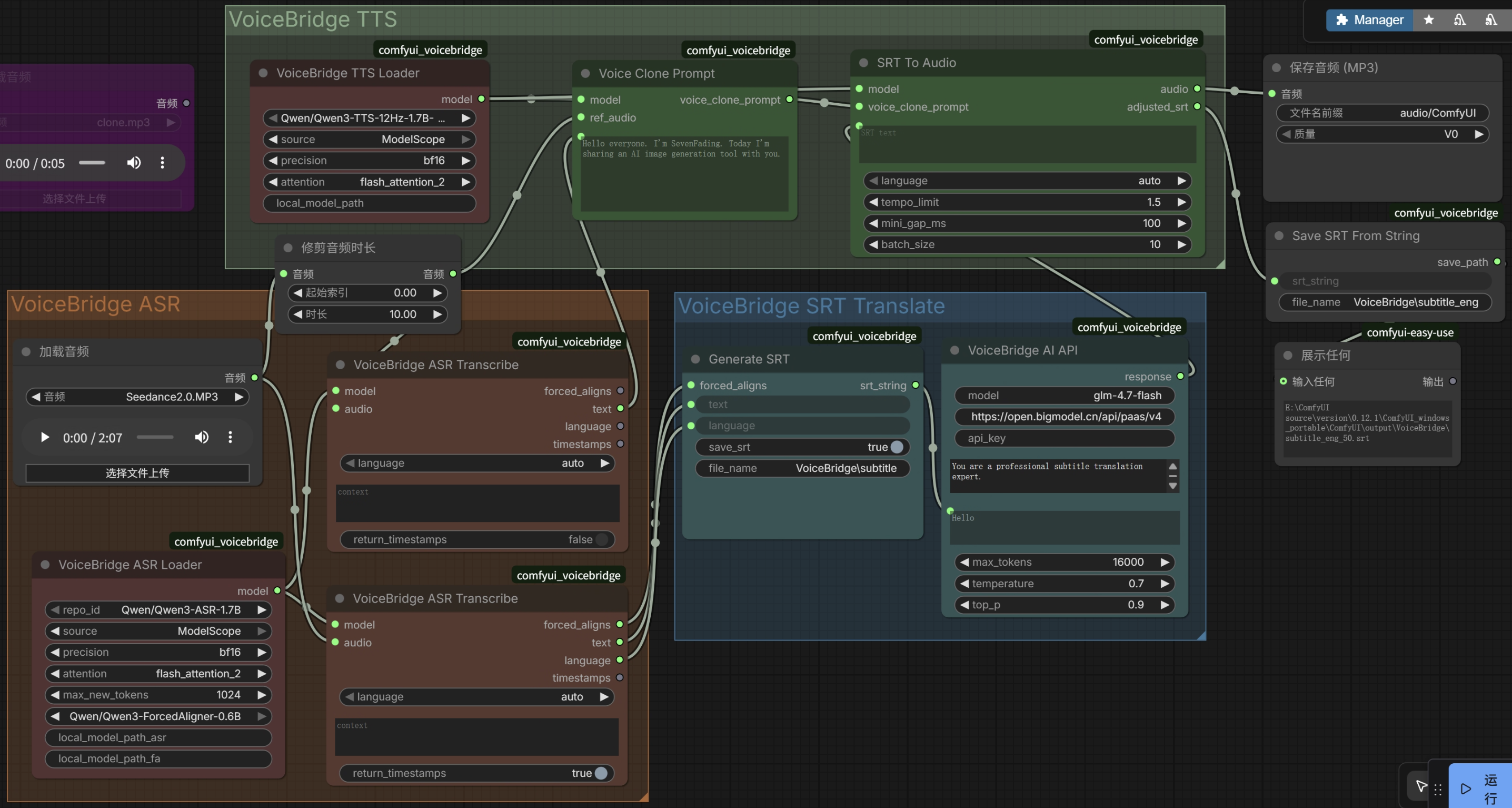This screenshot has height=808, width=1512.
Task: Click the AI API model glm-4.7-flash field
Action: point(1064,396)
